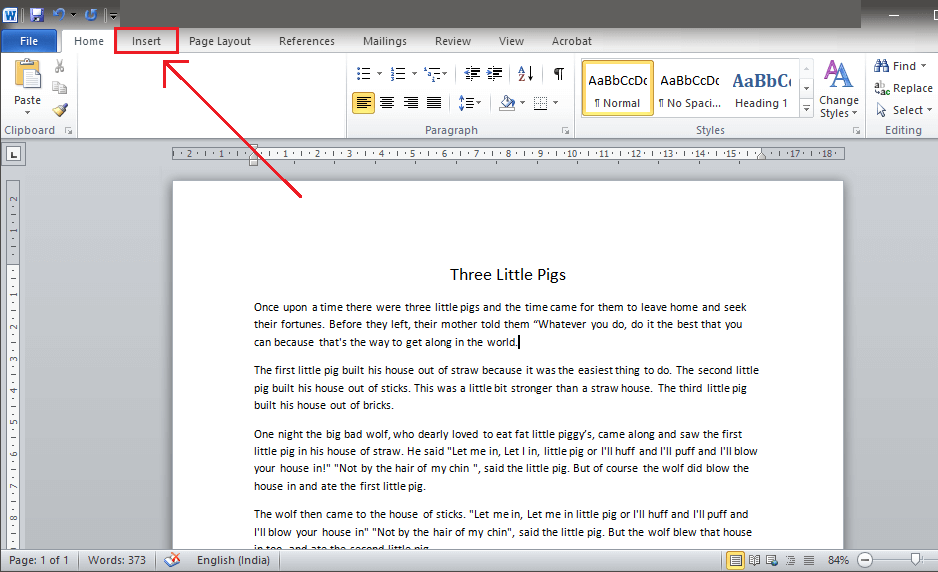The image size is (938, 572).
Task: Open the blue File button
Action: click(29, 41)
